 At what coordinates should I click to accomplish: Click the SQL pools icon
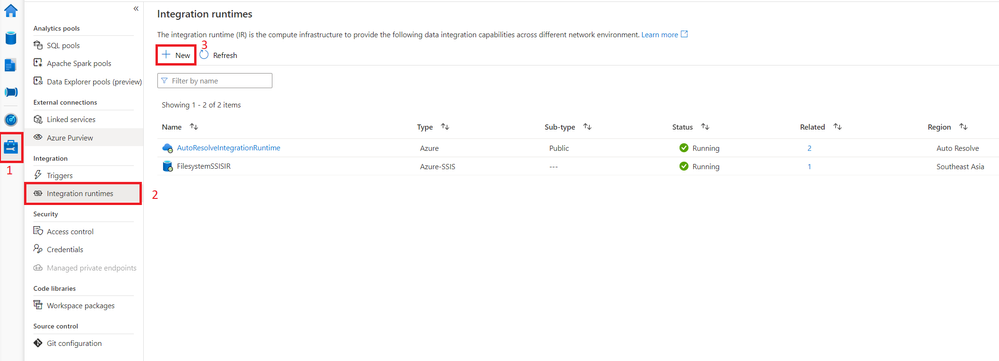point(38,46)
